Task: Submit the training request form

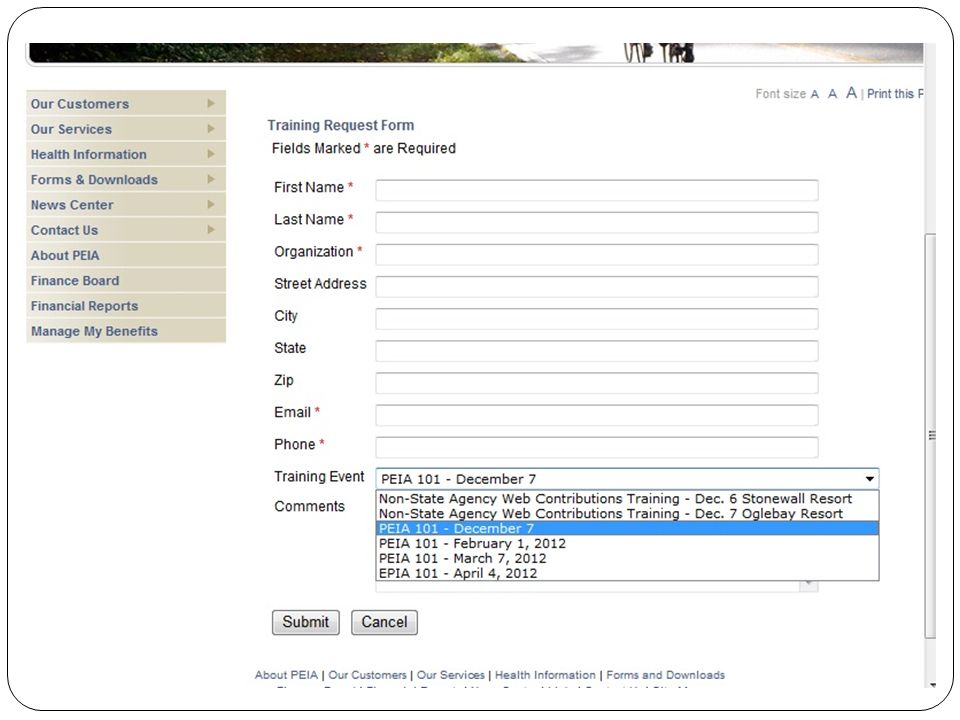Action: 306,622
